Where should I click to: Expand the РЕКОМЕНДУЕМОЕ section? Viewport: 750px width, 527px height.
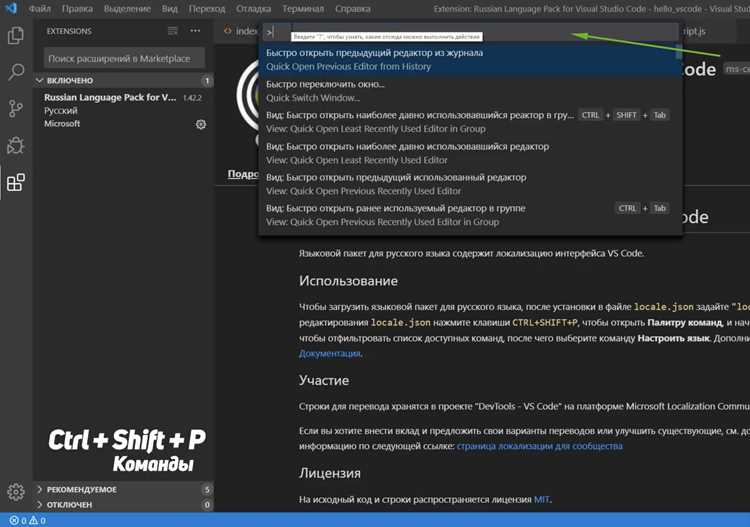(x=123, y=489)
